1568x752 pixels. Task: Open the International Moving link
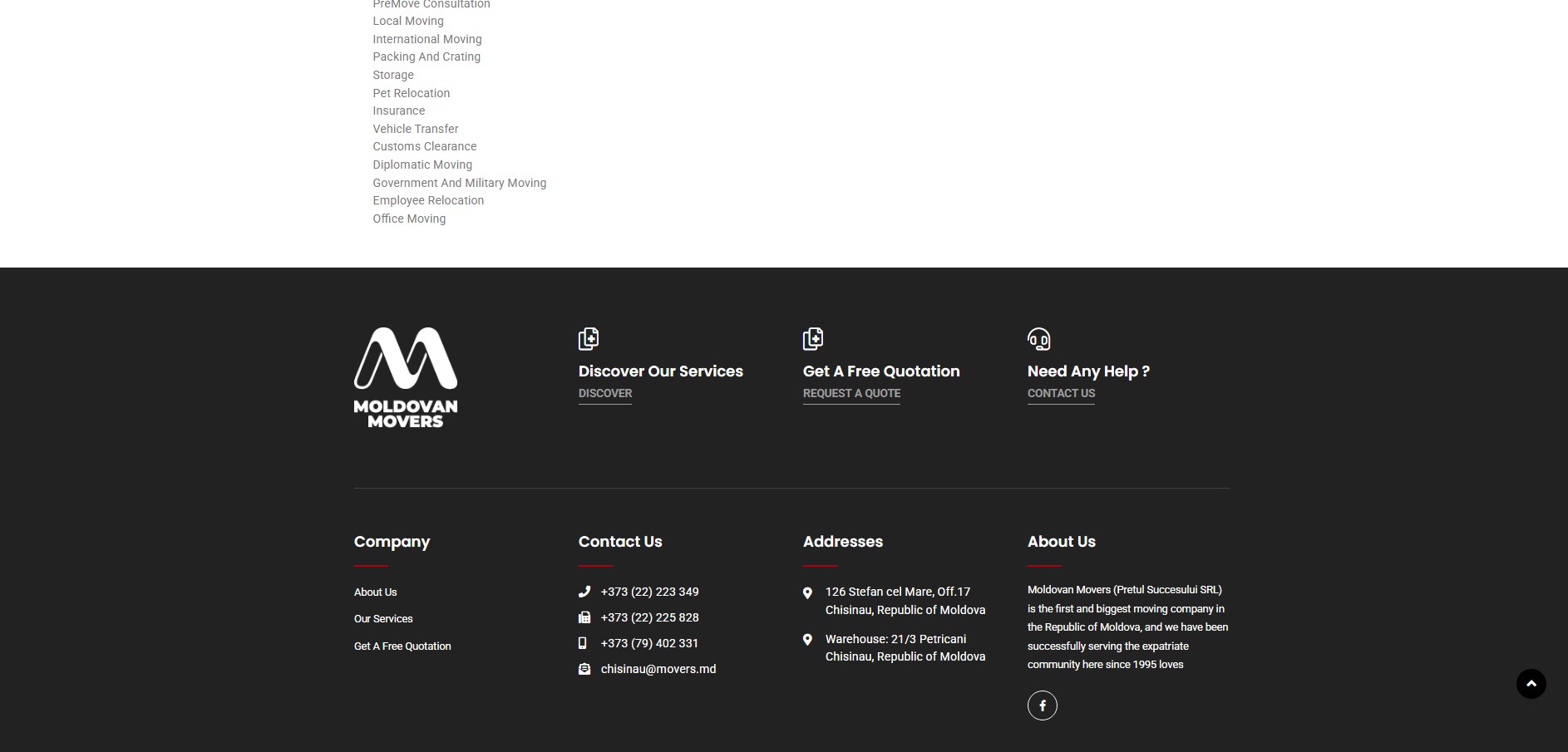[427, 39]
